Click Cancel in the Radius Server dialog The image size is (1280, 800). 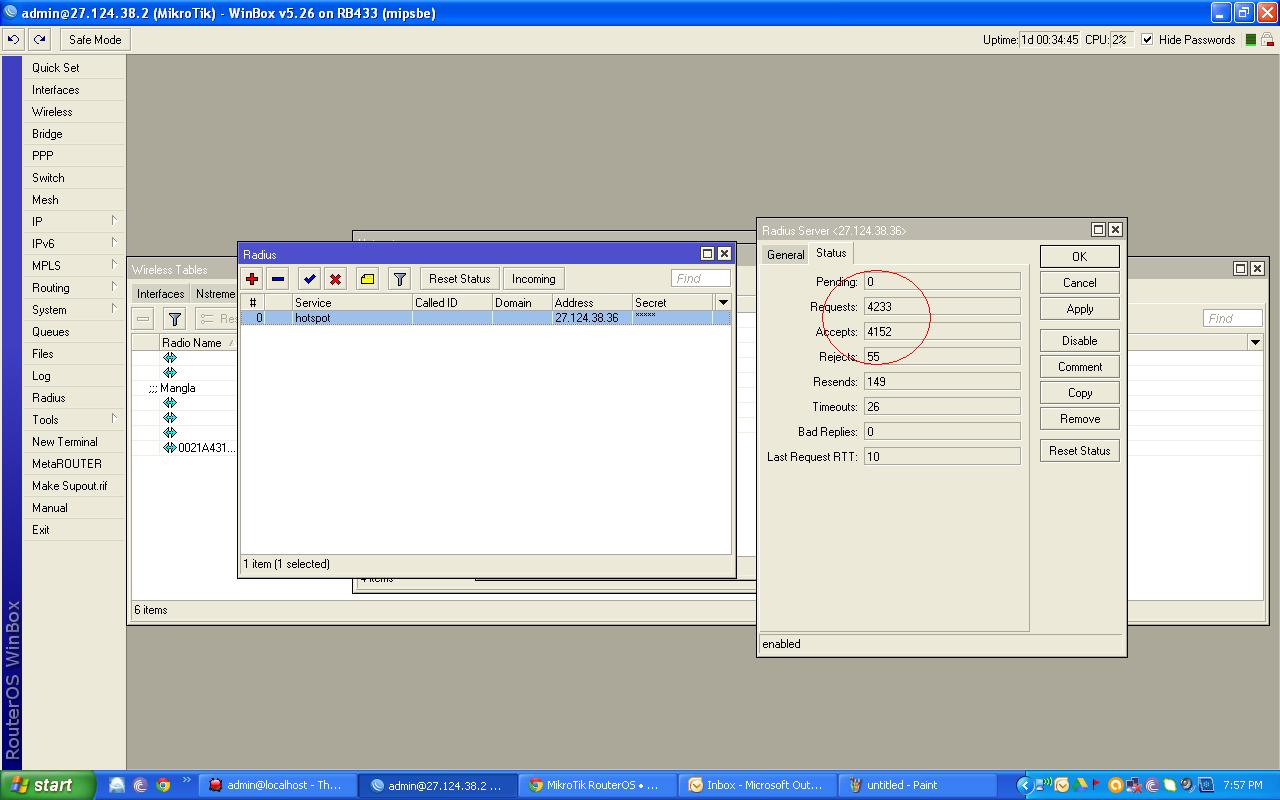[x=1079, y=283]
